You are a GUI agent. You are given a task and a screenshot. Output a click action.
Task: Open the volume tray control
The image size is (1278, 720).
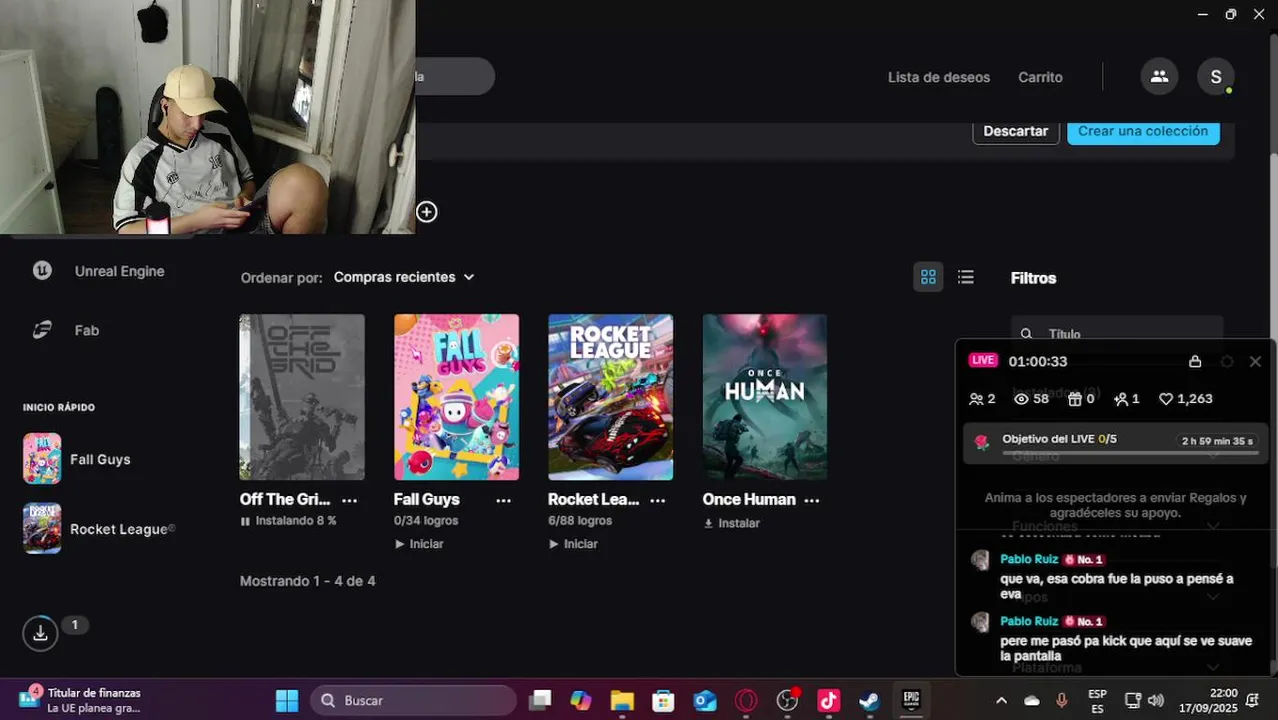pyautogui.click(x=1156, y=700)
